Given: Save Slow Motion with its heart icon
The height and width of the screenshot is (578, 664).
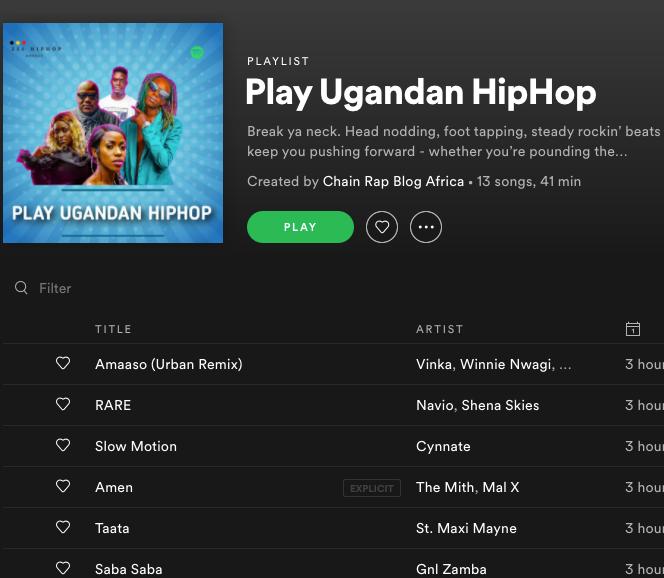Looking at the screenshot, I should 63,445.
